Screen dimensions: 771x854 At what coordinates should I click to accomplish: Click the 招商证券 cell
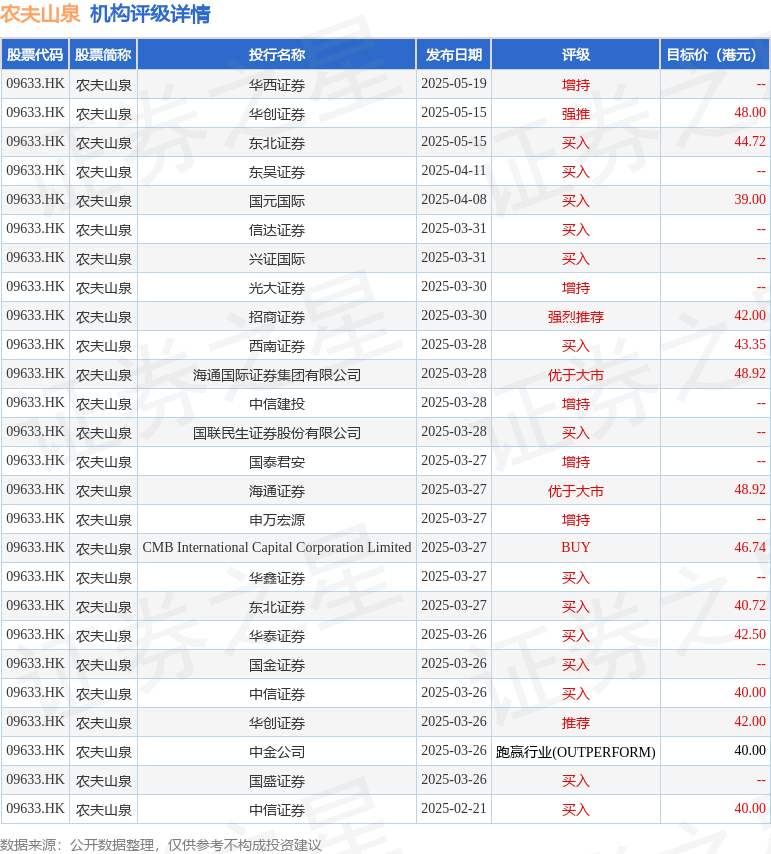click(277, 317)
